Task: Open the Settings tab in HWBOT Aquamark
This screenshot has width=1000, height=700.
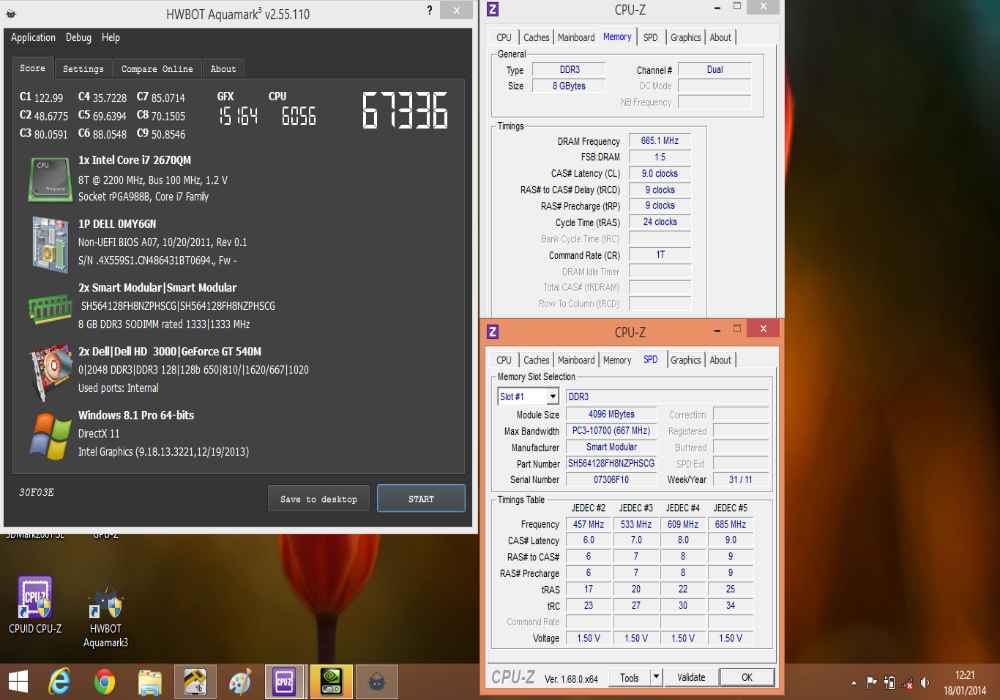Action: click(x=83, y=69)
